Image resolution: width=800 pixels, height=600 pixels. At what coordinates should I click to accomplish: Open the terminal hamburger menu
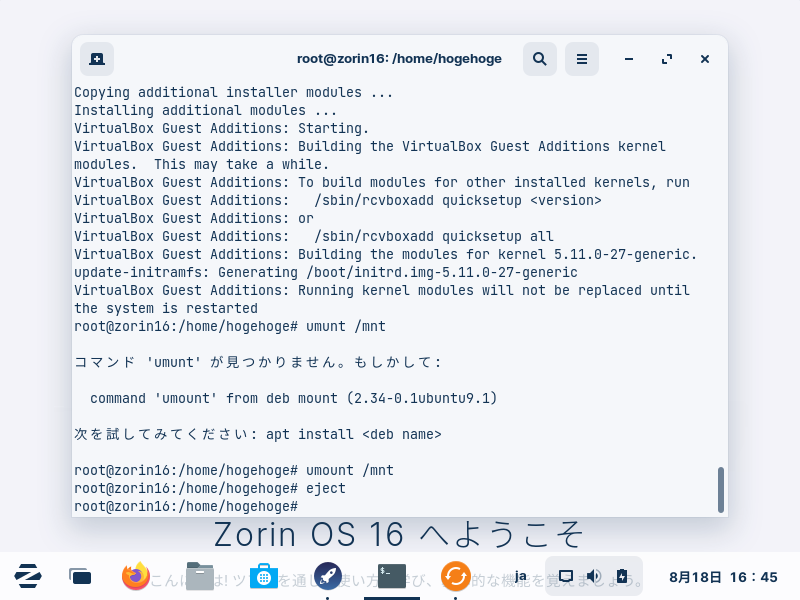pyautogui.click(x=582, y=59)
